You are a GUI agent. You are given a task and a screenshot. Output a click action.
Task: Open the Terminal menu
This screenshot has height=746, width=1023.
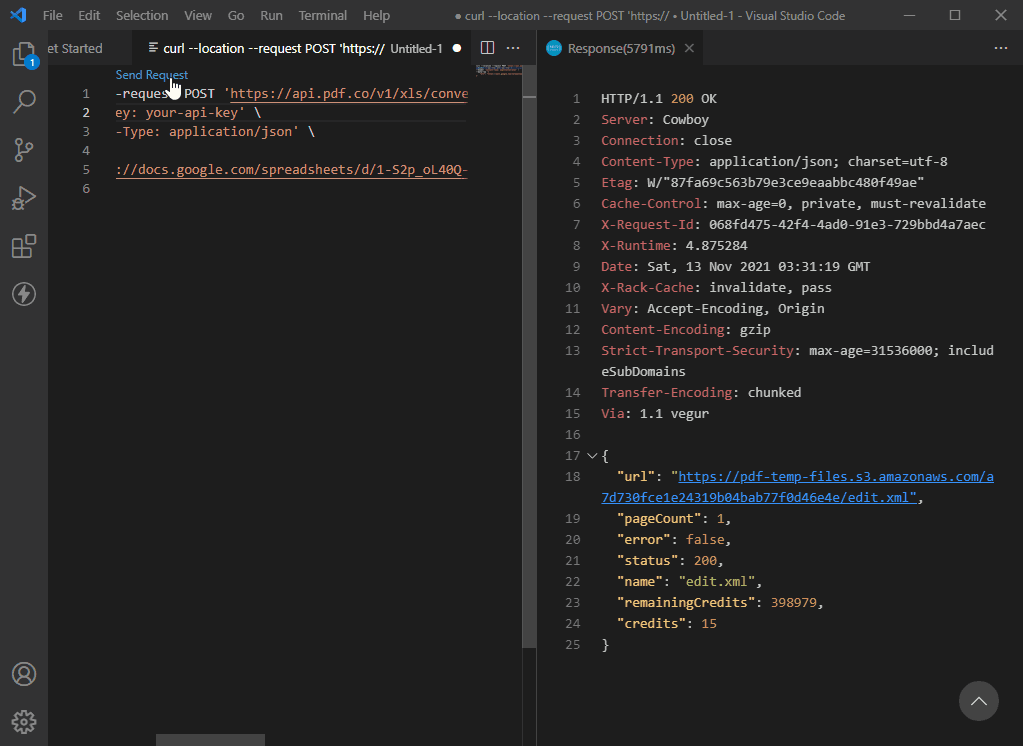coord(322,16)
